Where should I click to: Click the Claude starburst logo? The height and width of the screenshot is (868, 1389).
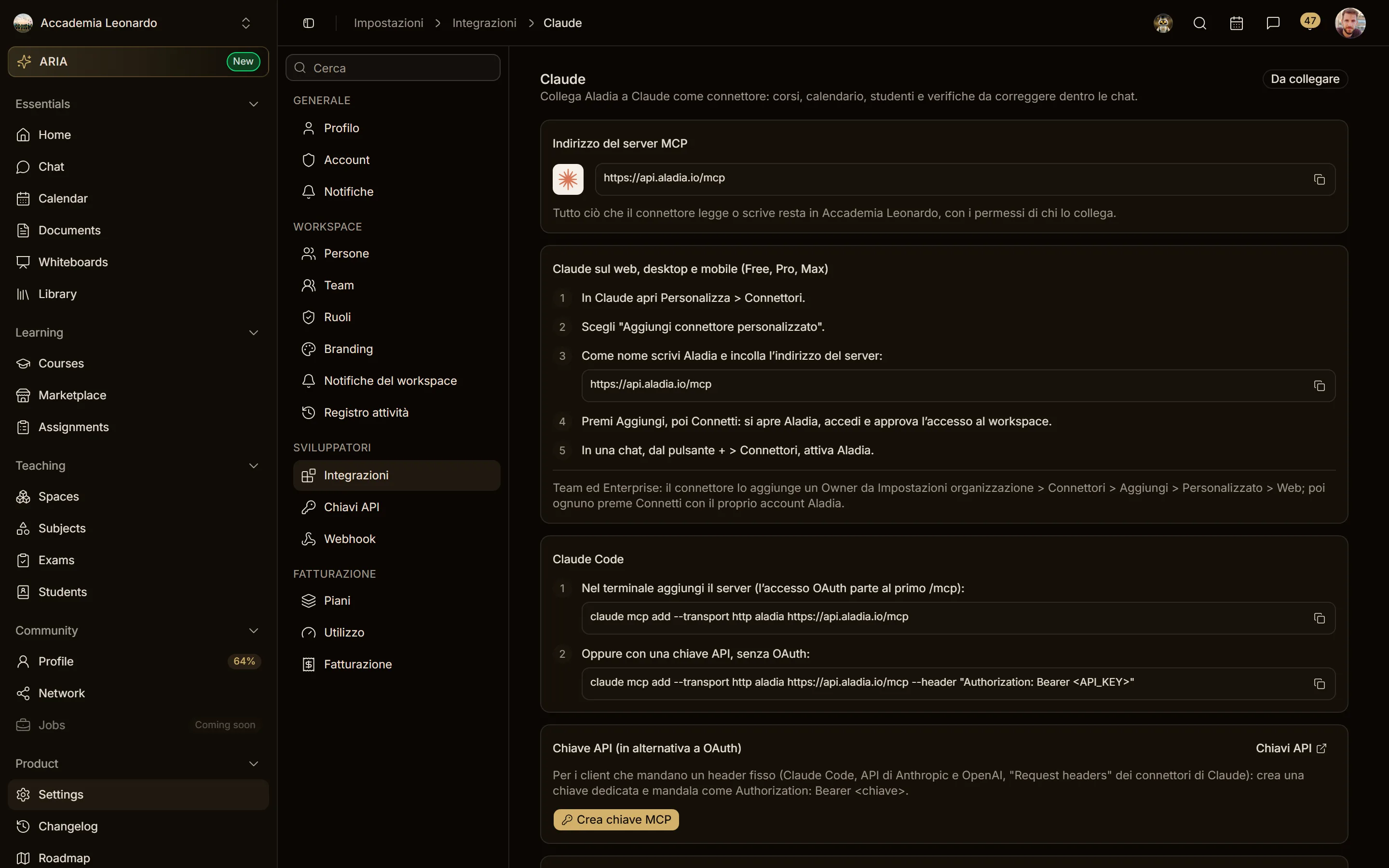[x=568, y=179]
